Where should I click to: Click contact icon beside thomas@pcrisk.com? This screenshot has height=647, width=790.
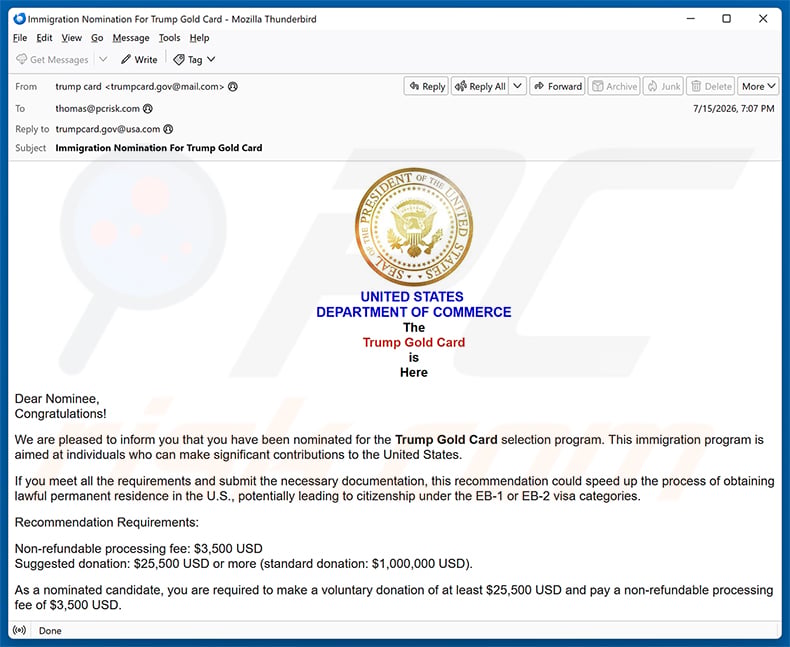[x=148, y=108]
